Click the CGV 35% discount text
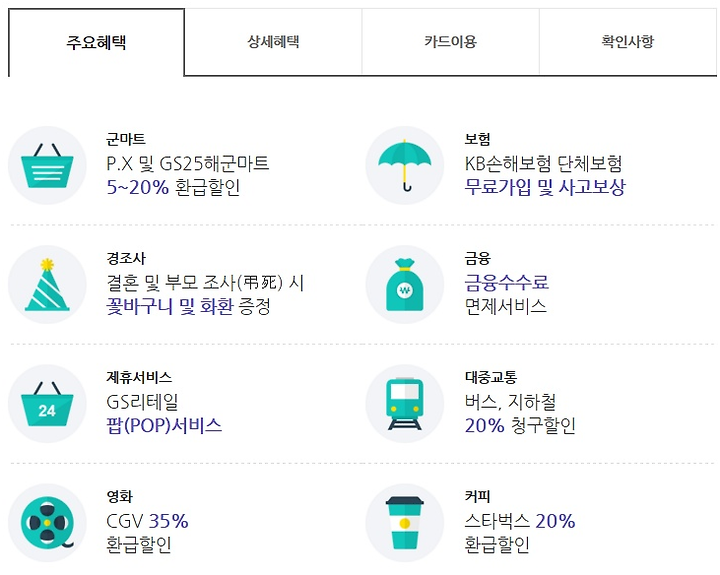The image size is (720, 575). 147,521
